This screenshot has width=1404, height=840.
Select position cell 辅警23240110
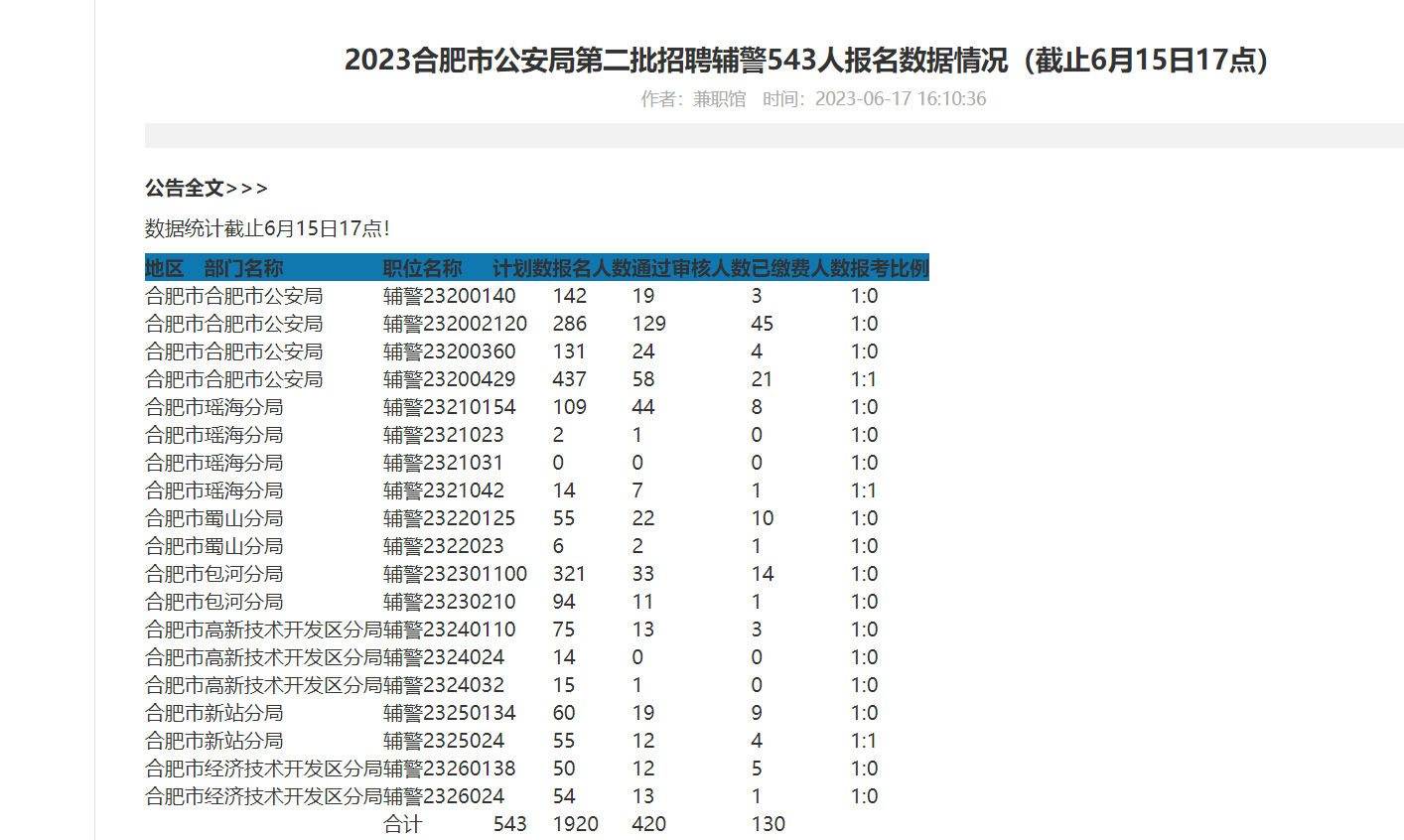point(450,630)
